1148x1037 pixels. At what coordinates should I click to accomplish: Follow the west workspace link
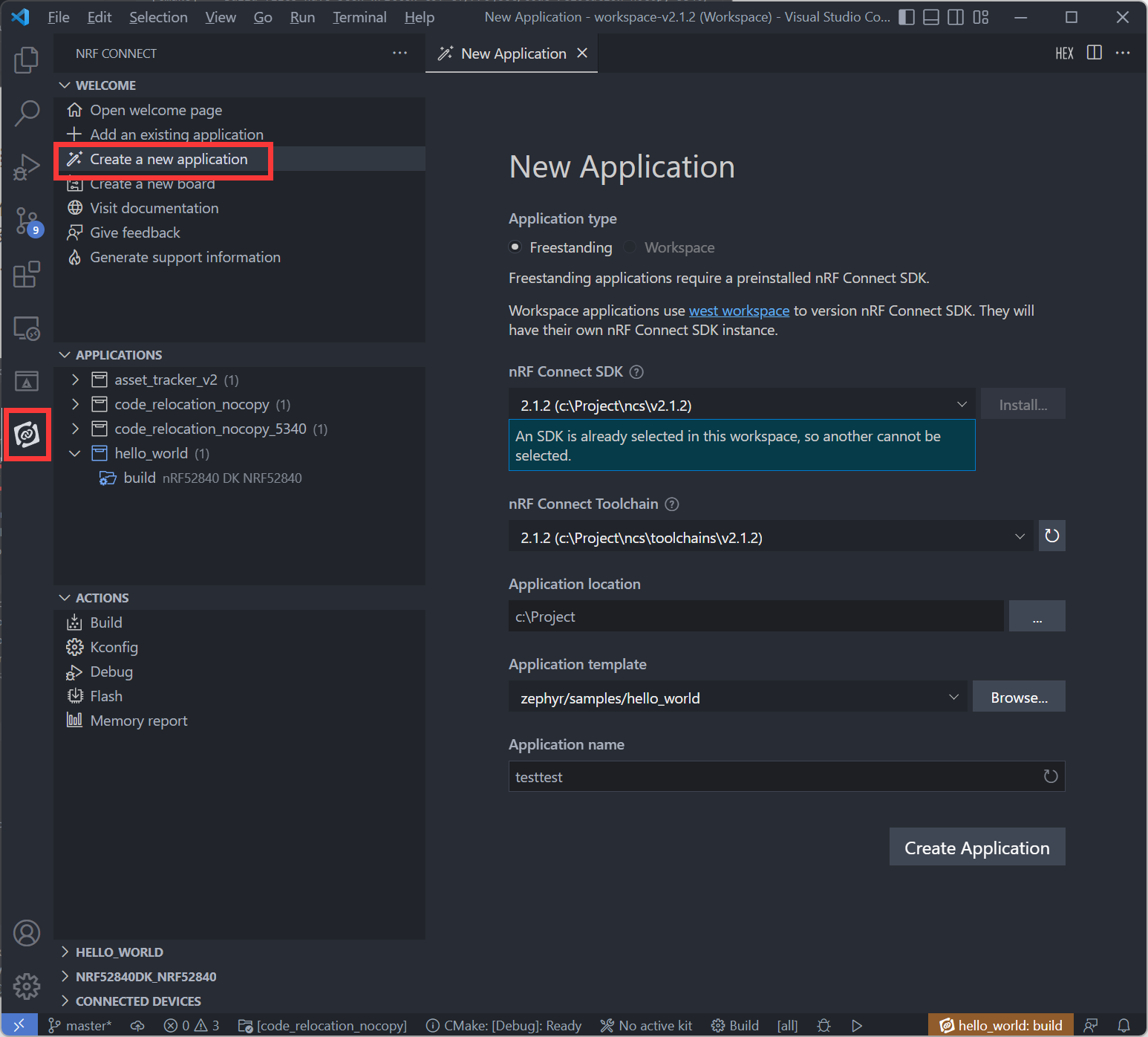739,311
